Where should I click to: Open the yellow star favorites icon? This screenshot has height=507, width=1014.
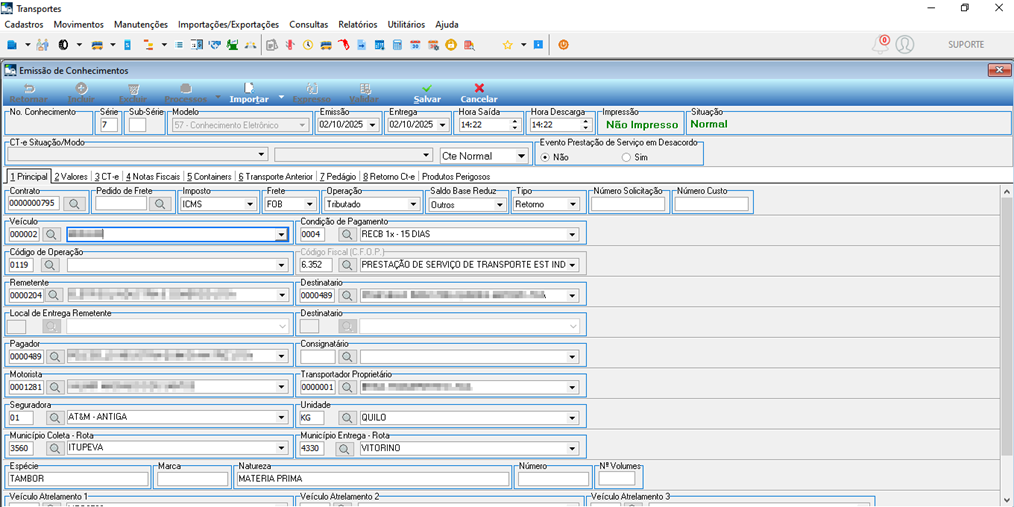tap(508, 45)
